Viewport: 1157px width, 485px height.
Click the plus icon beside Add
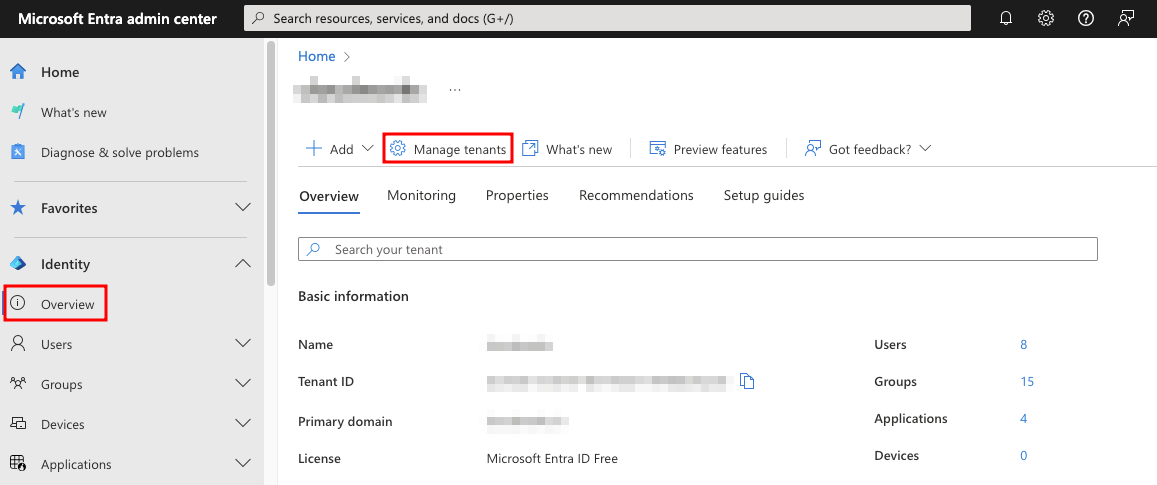pos(314,148)
